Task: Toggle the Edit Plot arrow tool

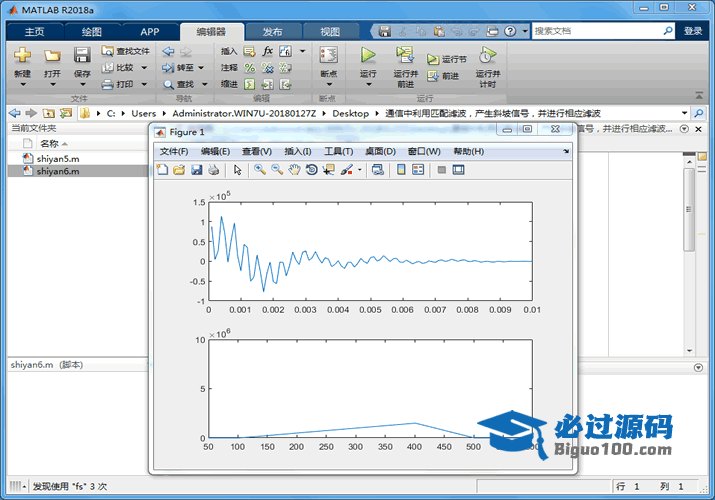Action: 238,170
